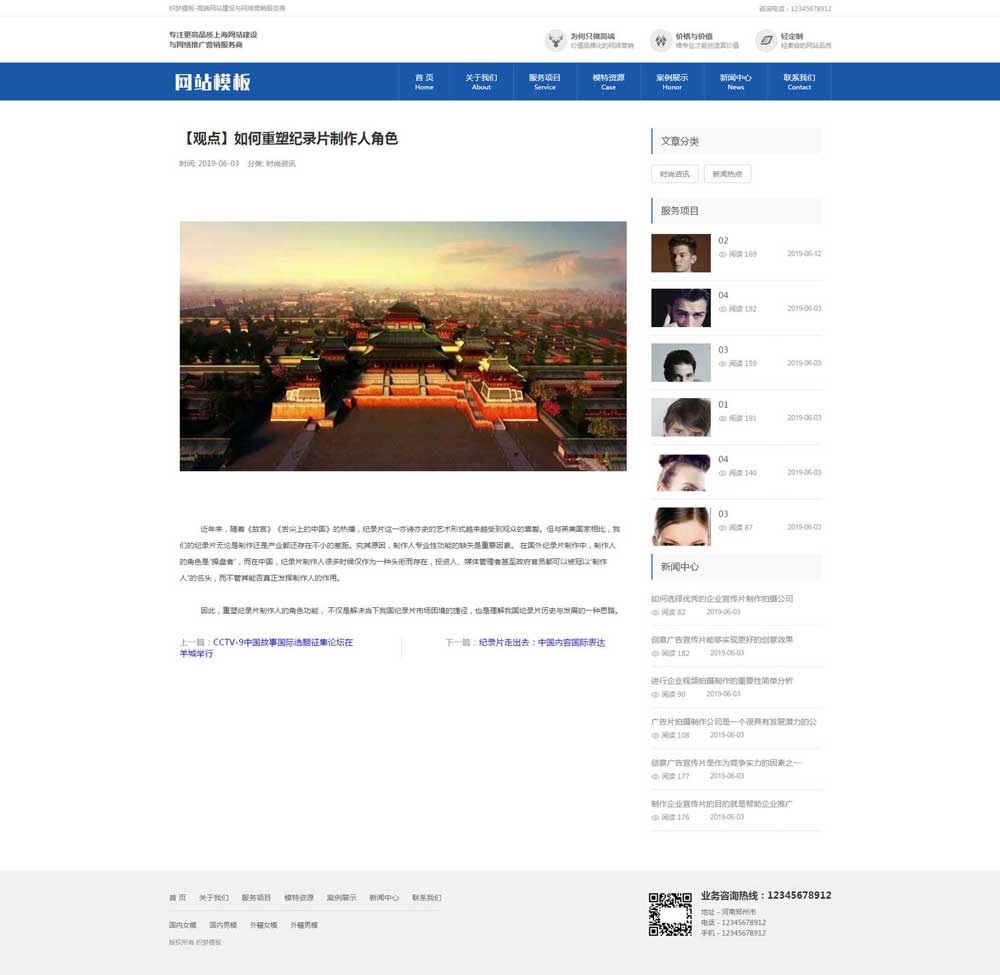This screenshot has width=1000, height=975.
Task: Open first service thumbnail with 阅读 169
Action: point(681,253)
